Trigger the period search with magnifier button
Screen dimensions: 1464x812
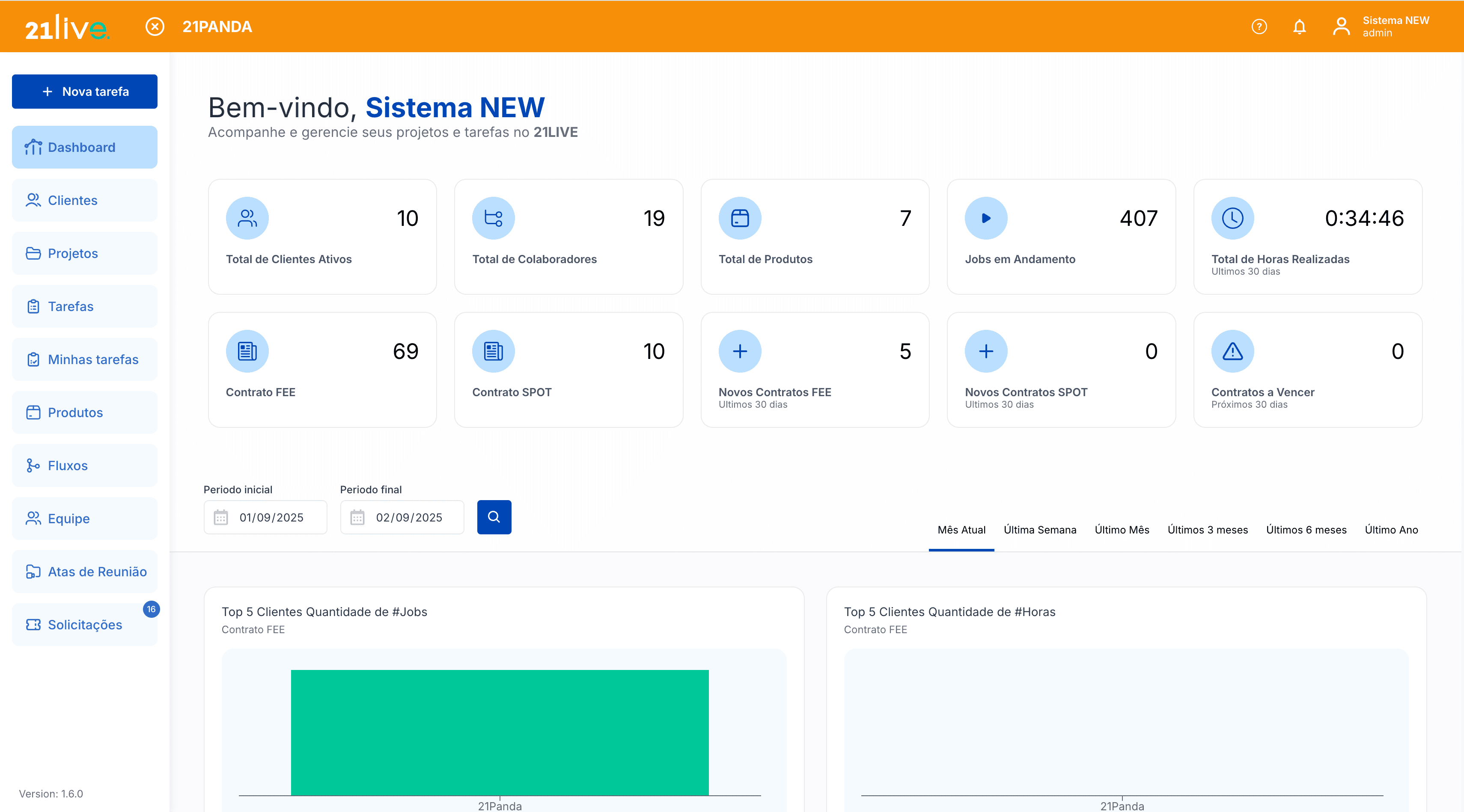point(494,517)
